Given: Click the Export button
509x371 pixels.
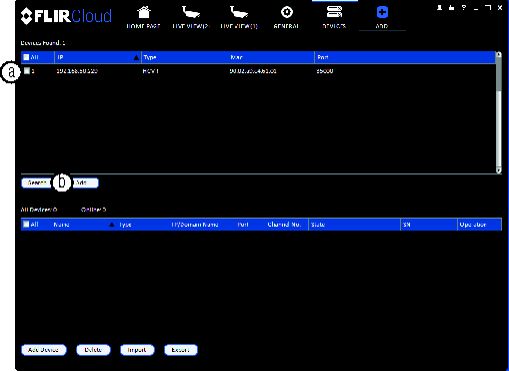Looking at the screenshot, I should [181, 350].
